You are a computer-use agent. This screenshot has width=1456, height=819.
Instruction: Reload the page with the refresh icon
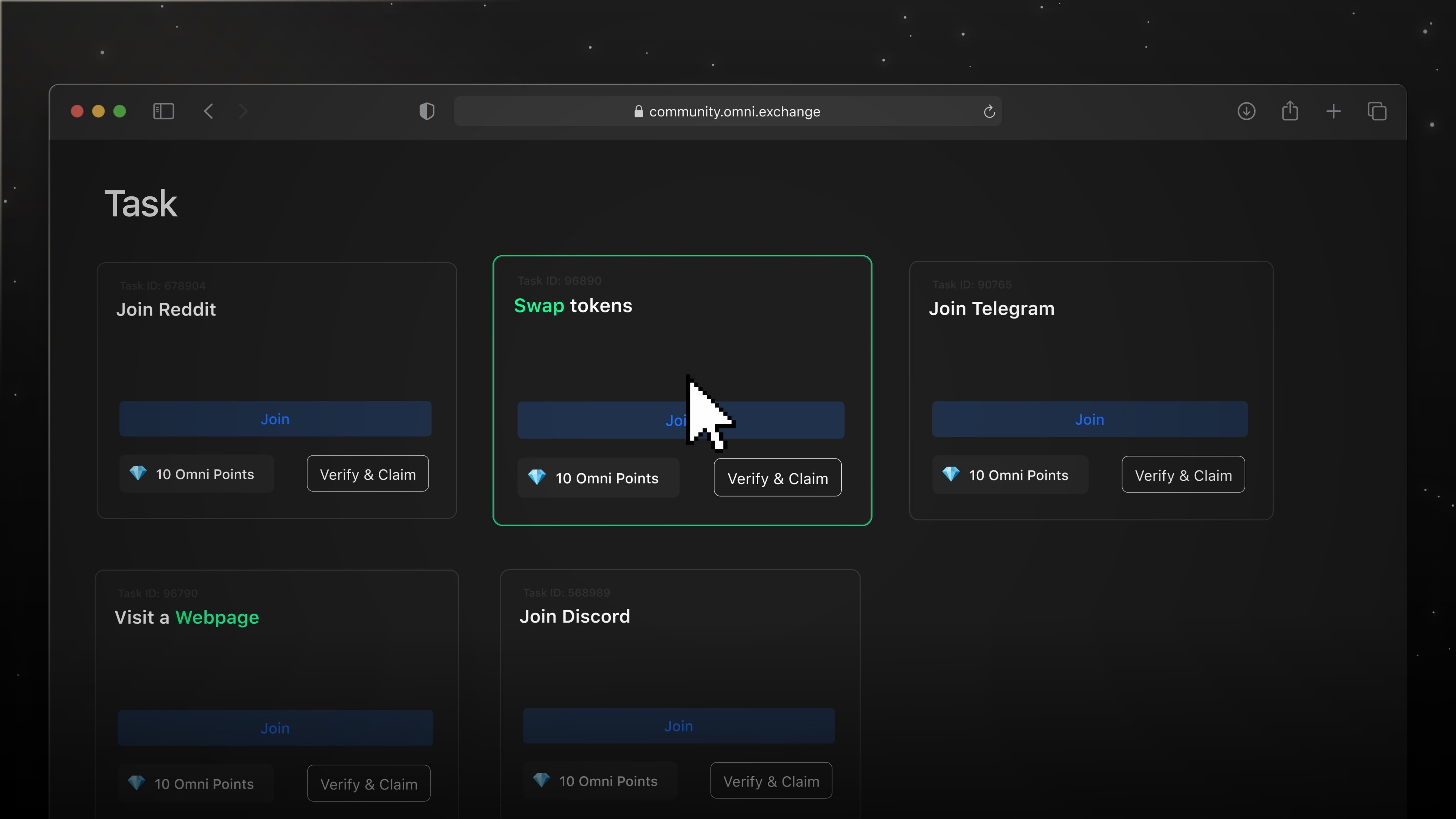[988, 111]
